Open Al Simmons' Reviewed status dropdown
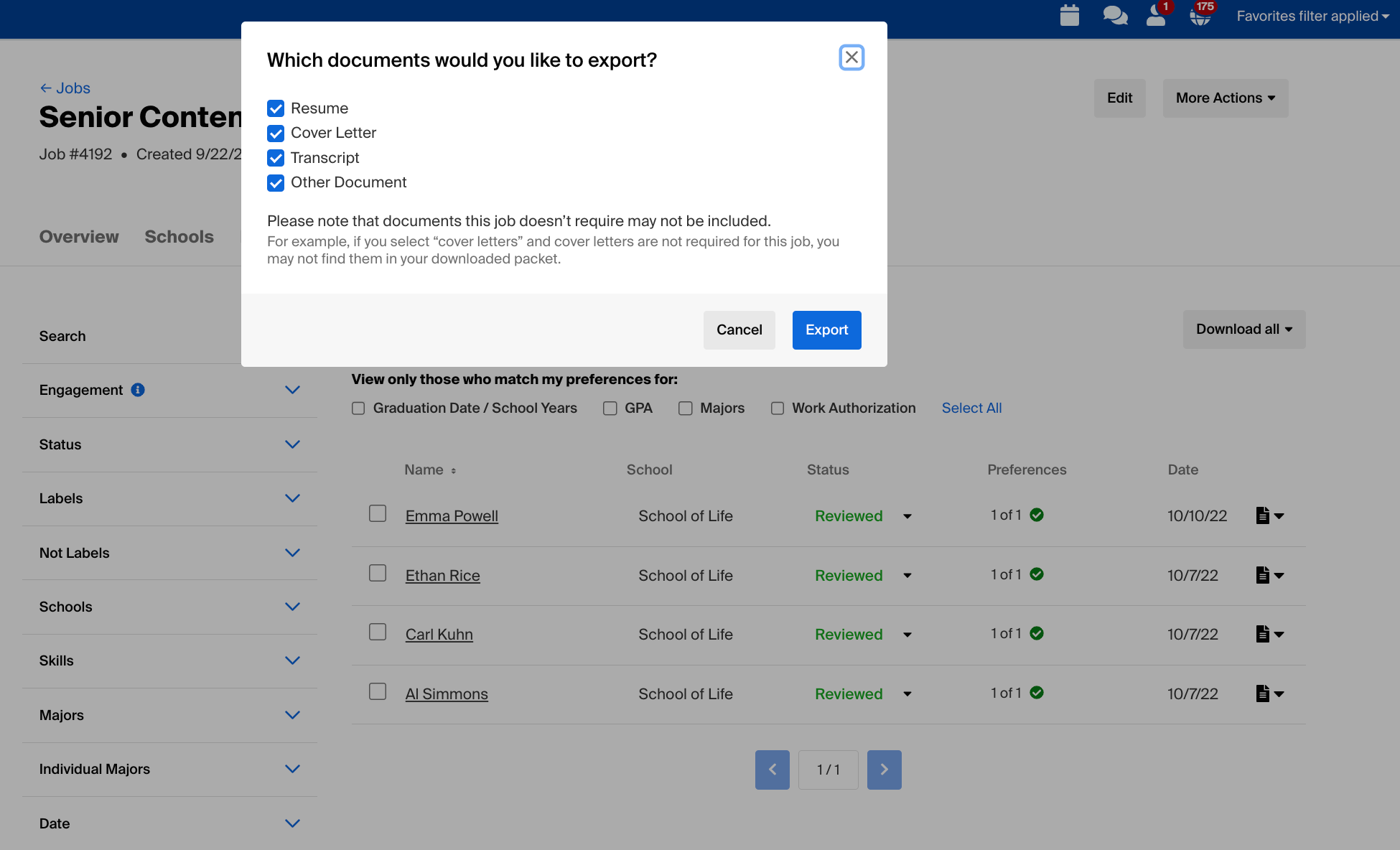This screenshot has width=1400, height=850. pos(907,694)
